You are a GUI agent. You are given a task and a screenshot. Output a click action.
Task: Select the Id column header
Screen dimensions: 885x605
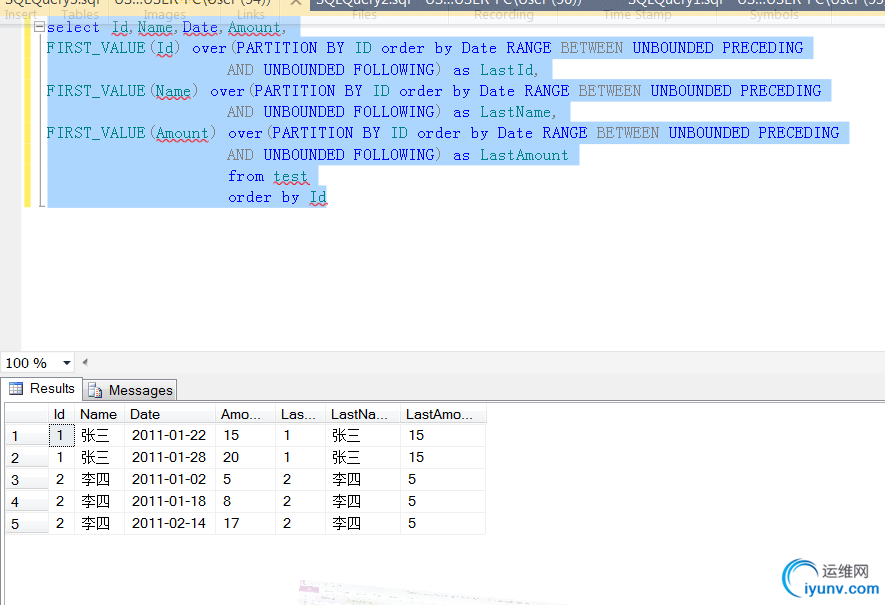click(x=61, y=414)
